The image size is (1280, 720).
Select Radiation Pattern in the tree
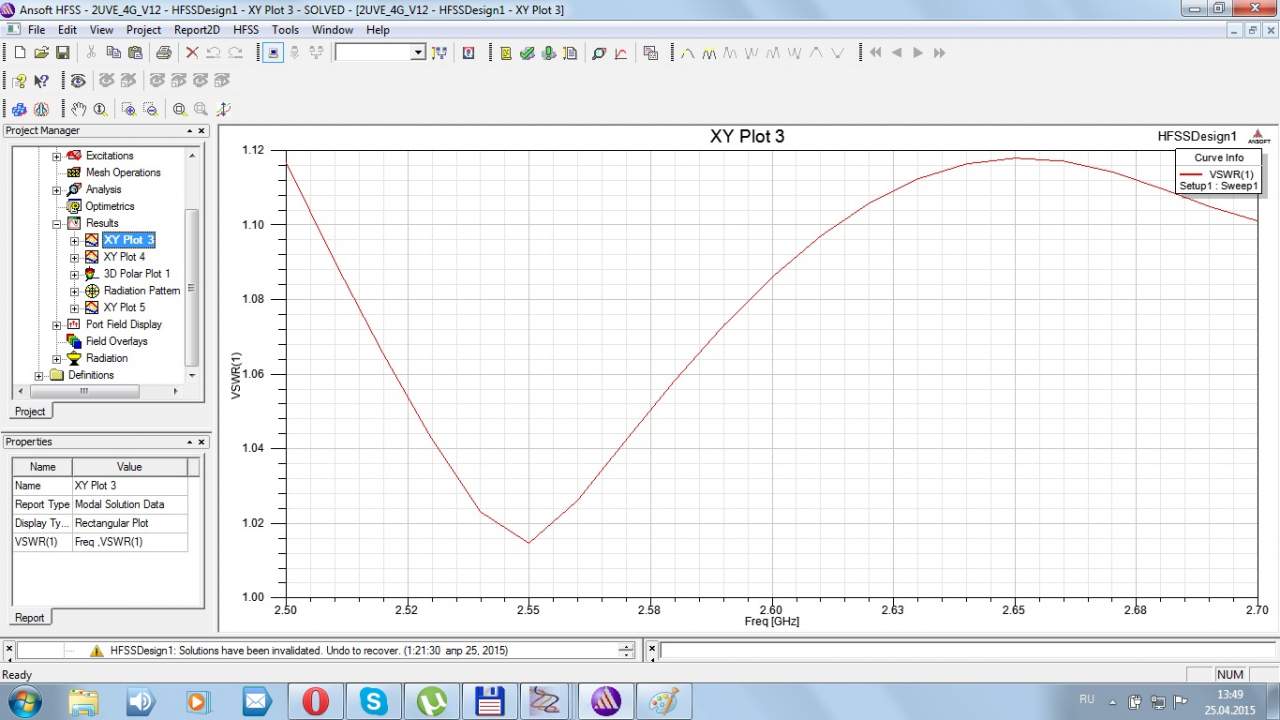(141, 291)
